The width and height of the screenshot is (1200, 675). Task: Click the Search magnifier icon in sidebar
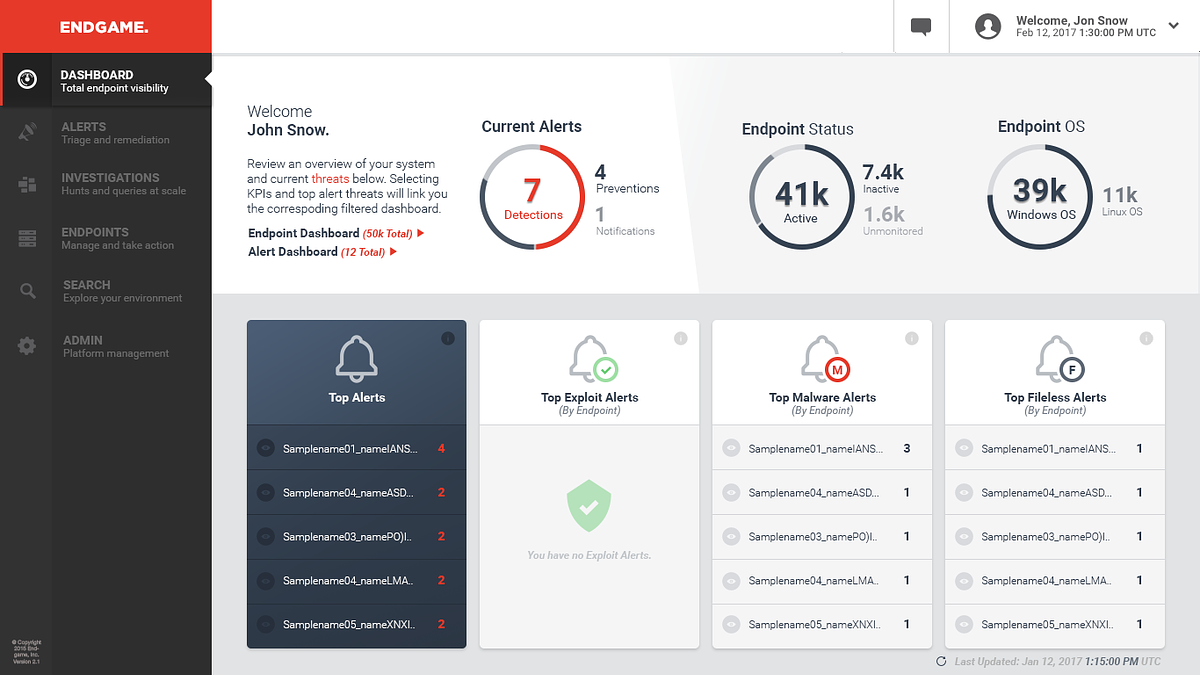point(28,291)
